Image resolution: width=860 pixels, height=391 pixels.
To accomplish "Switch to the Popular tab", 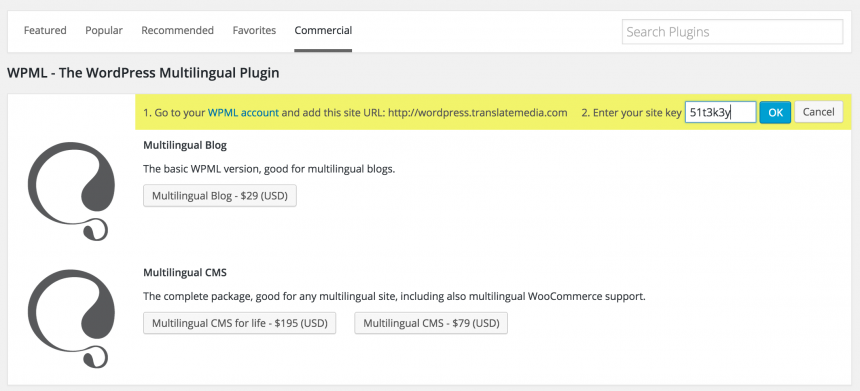I will point(104,31).
